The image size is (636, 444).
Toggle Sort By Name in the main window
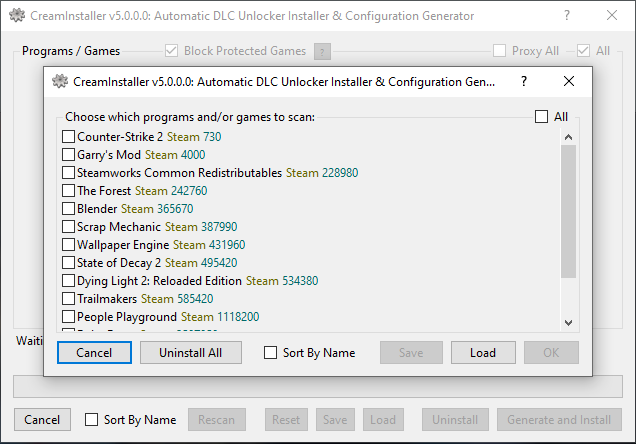pos(91,419)
